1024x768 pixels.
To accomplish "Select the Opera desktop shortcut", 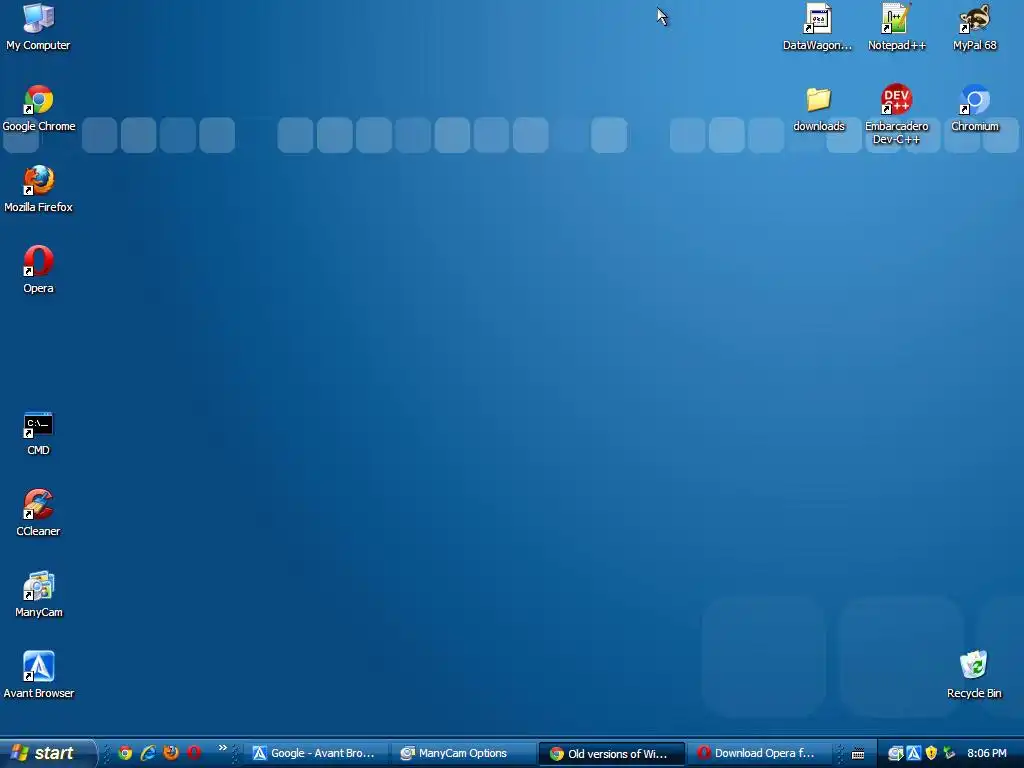I will (x=39, y=270).
